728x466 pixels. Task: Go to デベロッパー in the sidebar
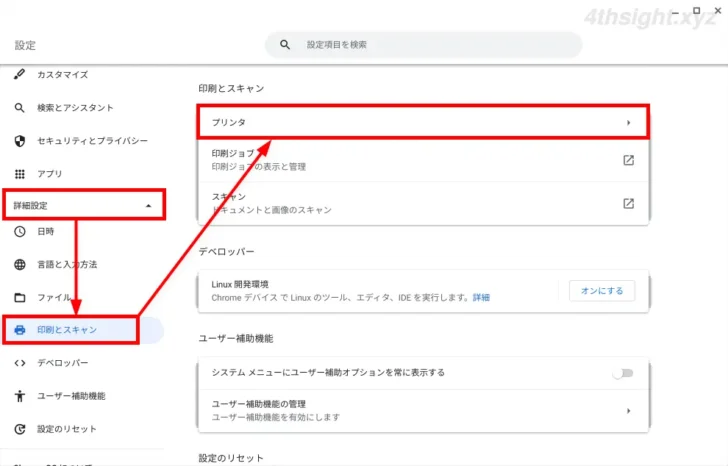(x=63, y=363)
